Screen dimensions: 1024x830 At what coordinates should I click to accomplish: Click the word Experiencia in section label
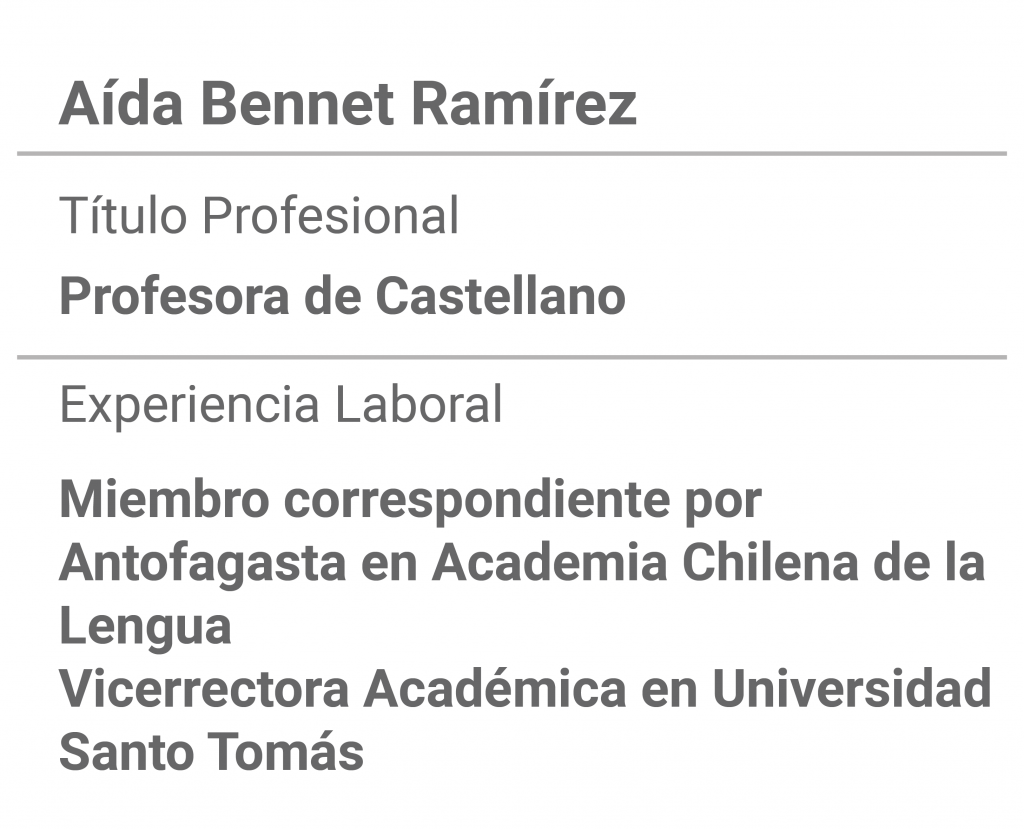189,405
